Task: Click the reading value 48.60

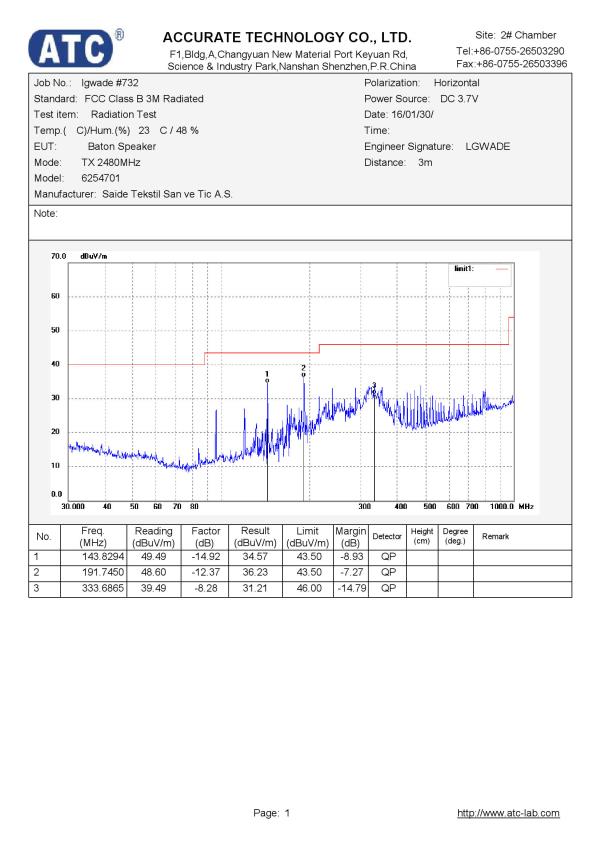Action: coord(154,573)
